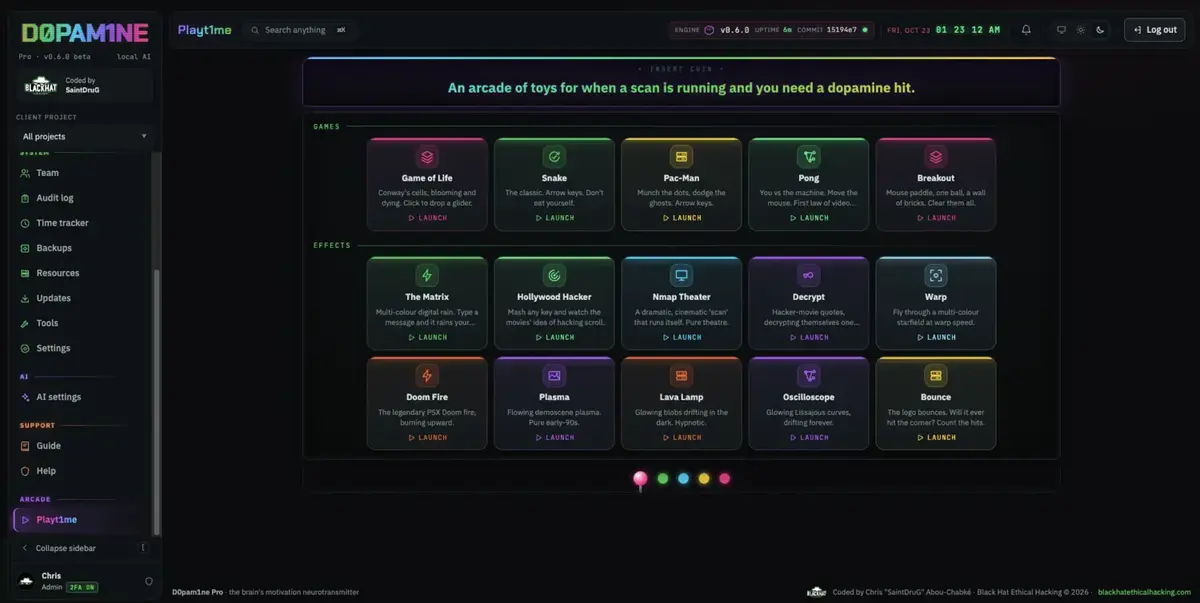This screenshot has height=603, width=1200.
Task: Switch to system theme monitor icon
Action: (1062, 30)
